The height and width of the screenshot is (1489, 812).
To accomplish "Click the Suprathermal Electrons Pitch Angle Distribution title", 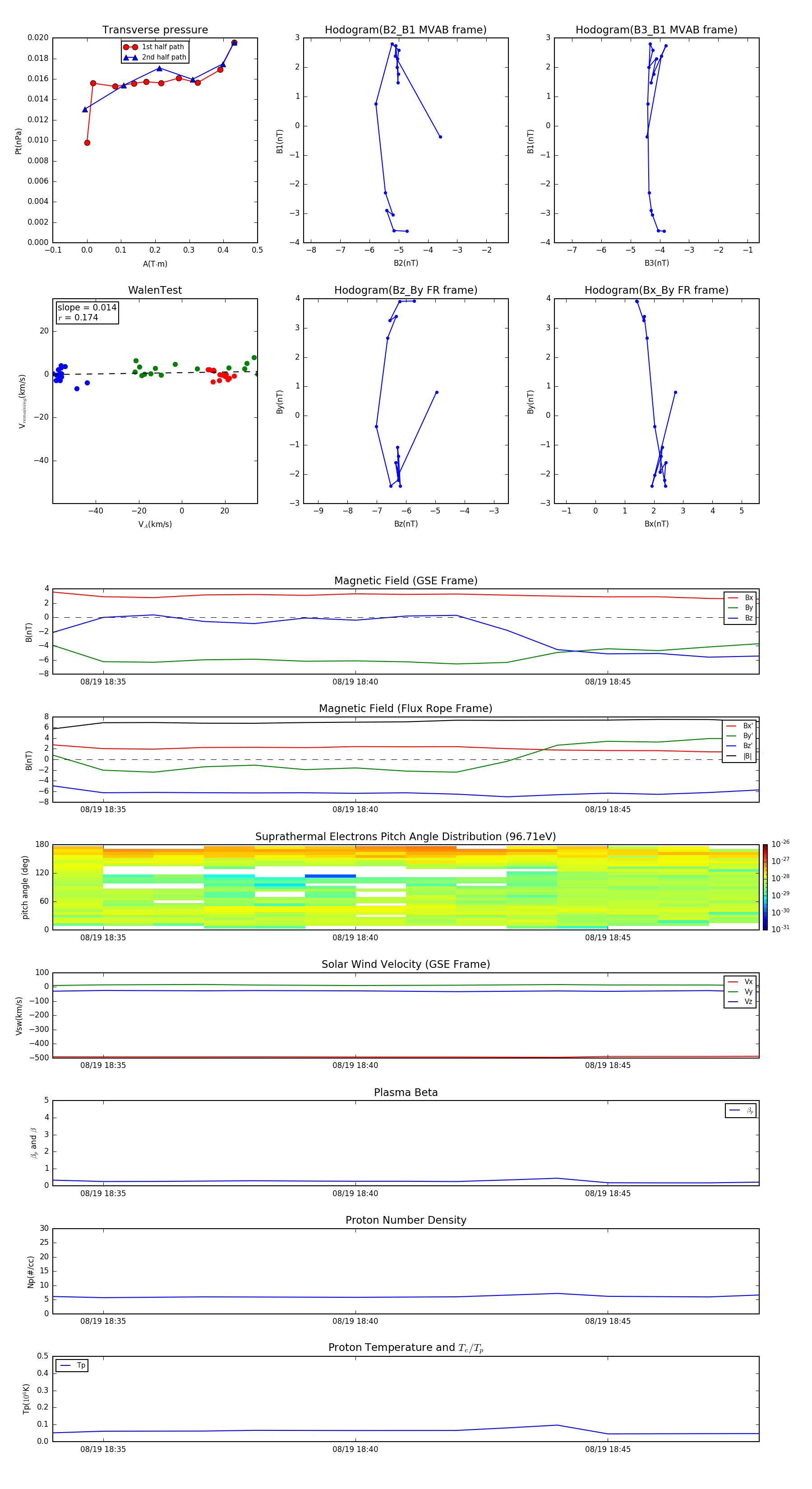I will pyautogui.click(x=406, y=837).
